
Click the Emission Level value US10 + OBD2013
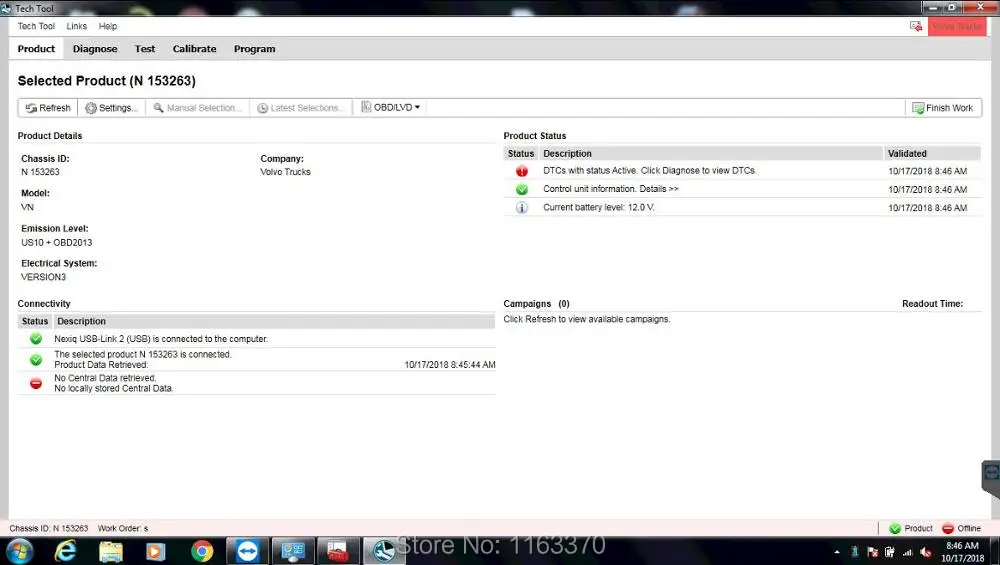click(x=57, y=242)
